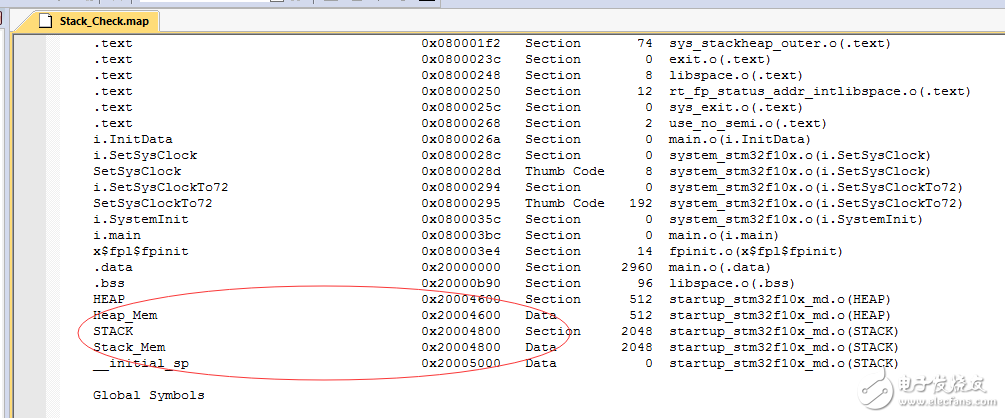Select address 0x0800023c

click(461, 60)
